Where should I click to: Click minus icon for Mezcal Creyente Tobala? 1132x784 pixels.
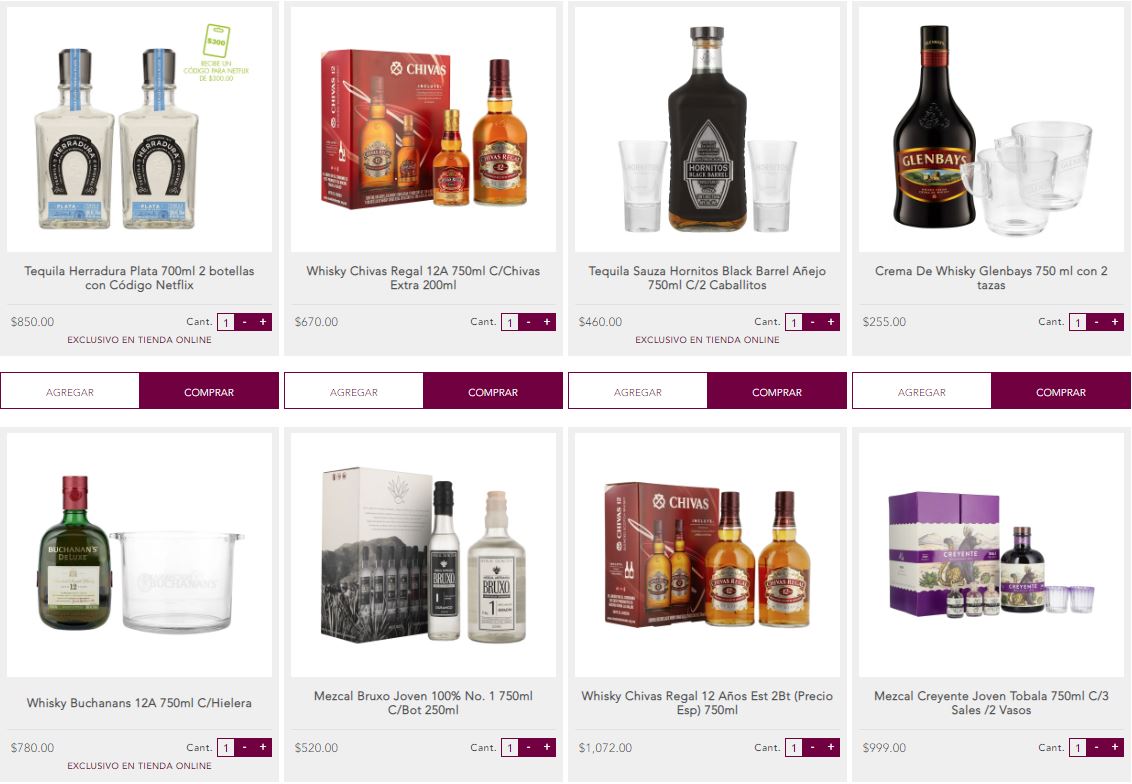tap(1097, 747)
